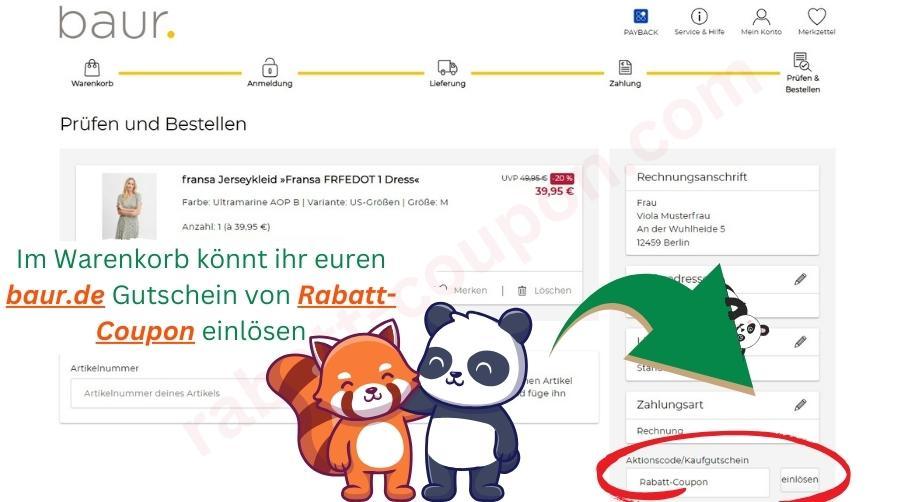This screenshot has height=502, width=900.
Task: Go to Anmeldung checkout step
Action: coord(269,69)
